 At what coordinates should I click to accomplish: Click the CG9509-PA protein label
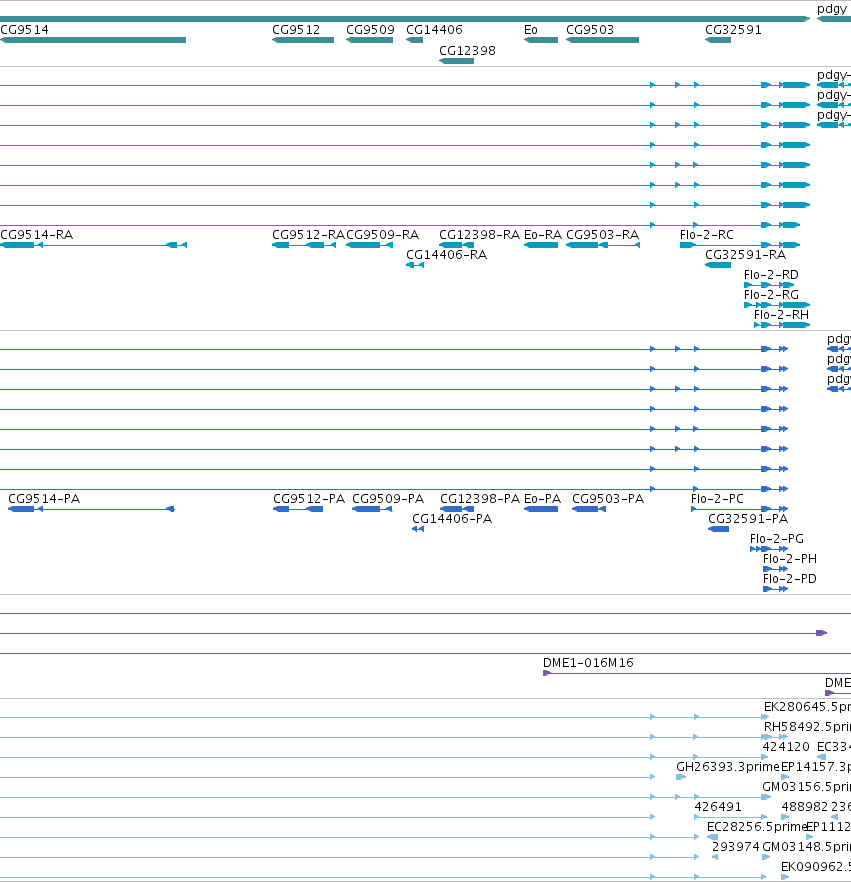(388, 499)
